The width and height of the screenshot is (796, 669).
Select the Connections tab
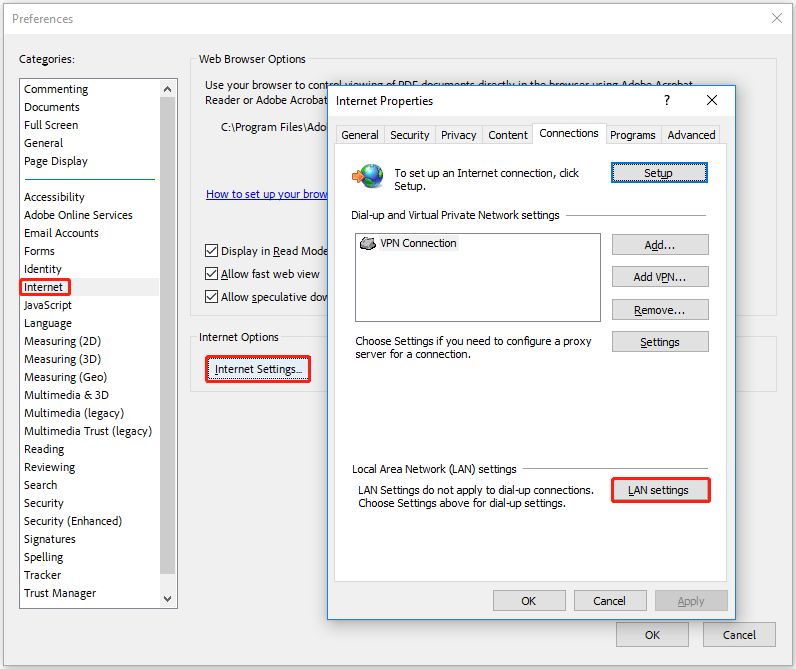(569, 133)
